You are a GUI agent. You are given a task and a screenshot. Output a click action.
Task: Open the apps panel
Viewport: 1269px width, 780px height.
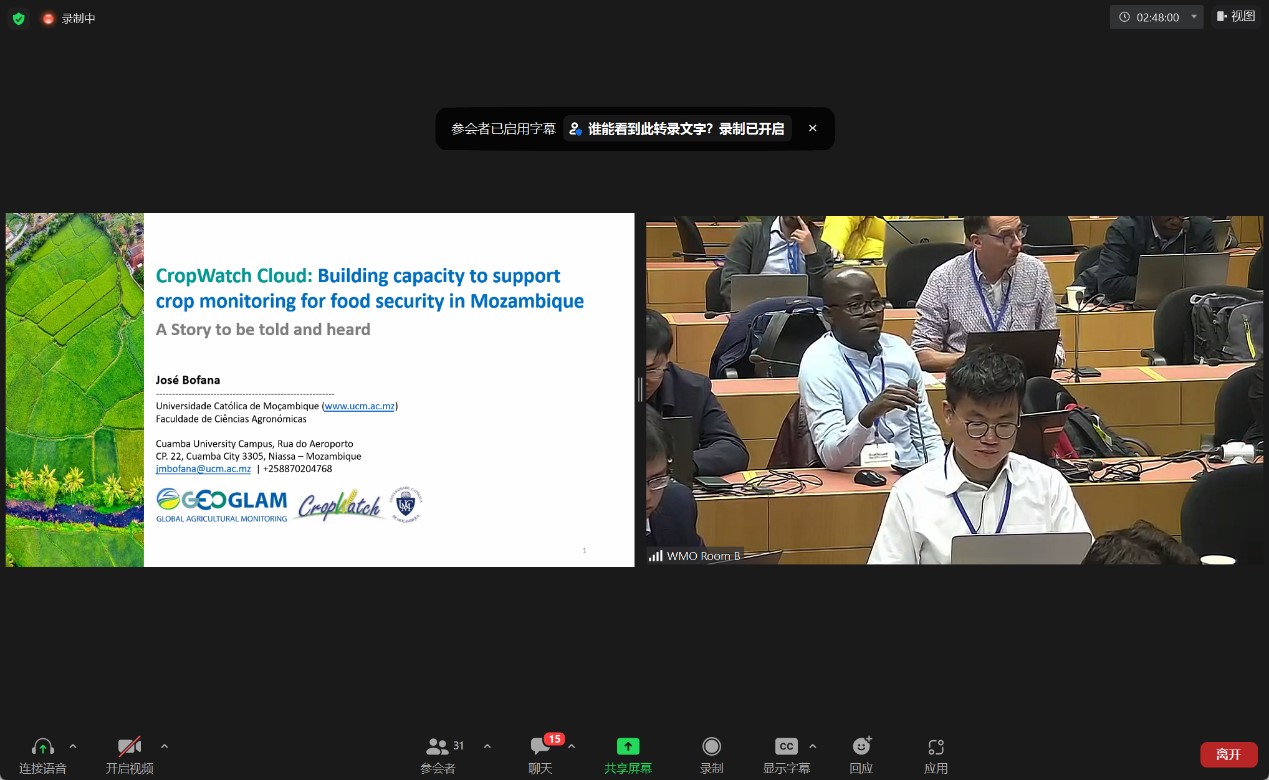pos(935,754)
